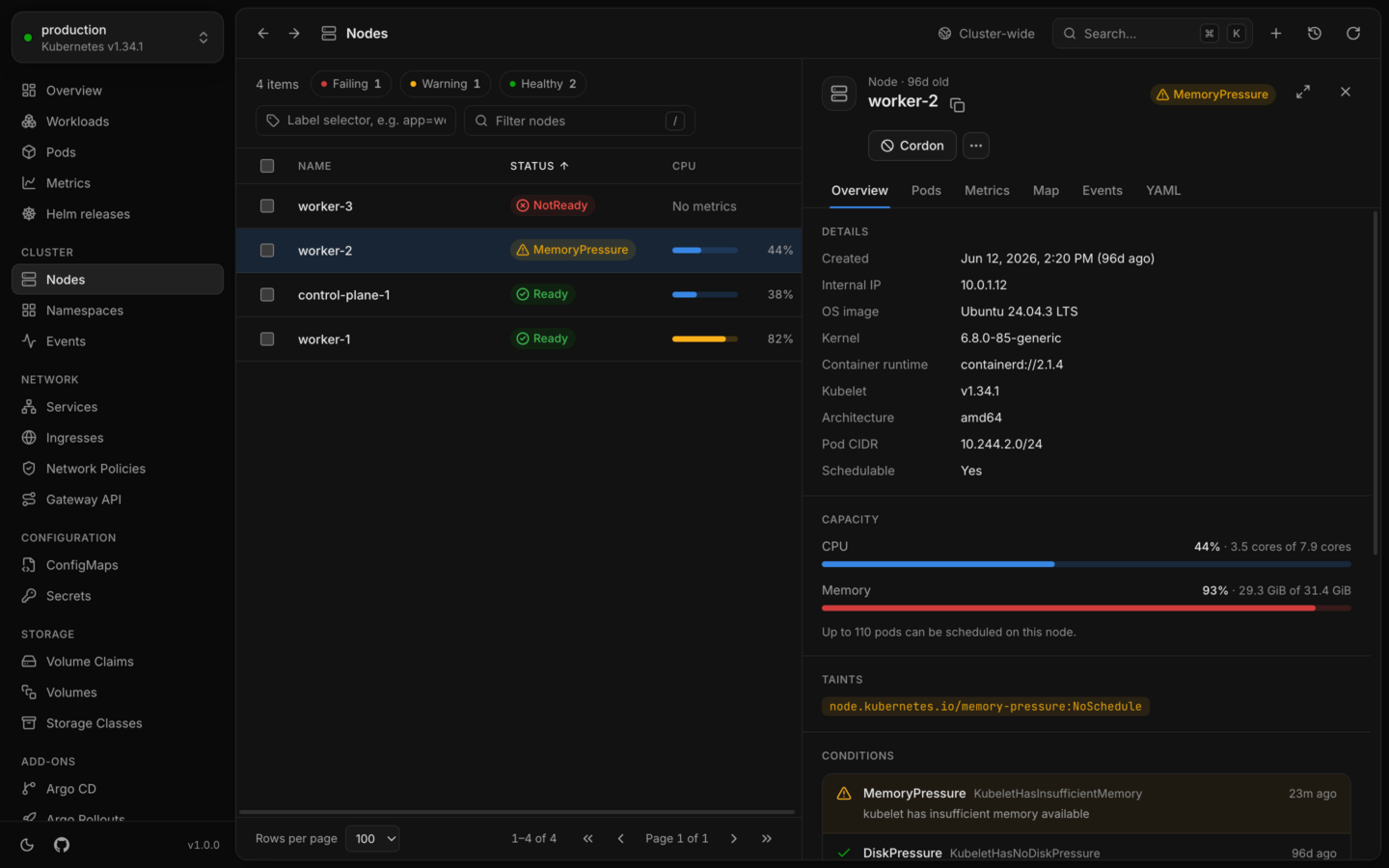Sort the table by Status column

click(x=539, y=166)
